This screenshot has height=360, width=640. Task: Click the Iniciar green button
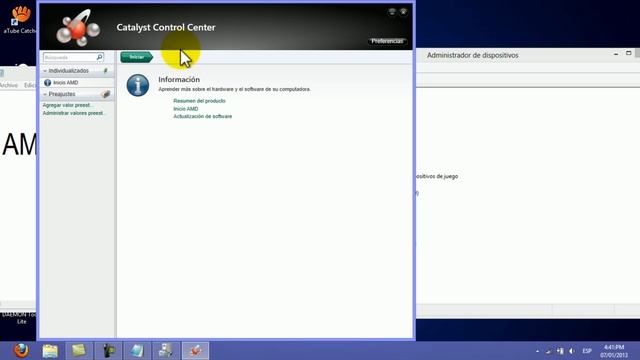(x=136, y=57)
